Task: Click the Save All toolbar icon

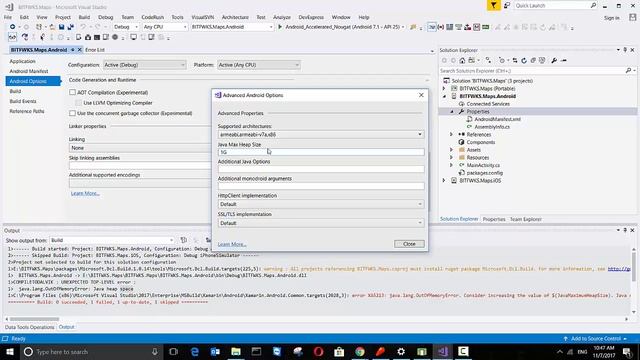Action: [71, 27]
